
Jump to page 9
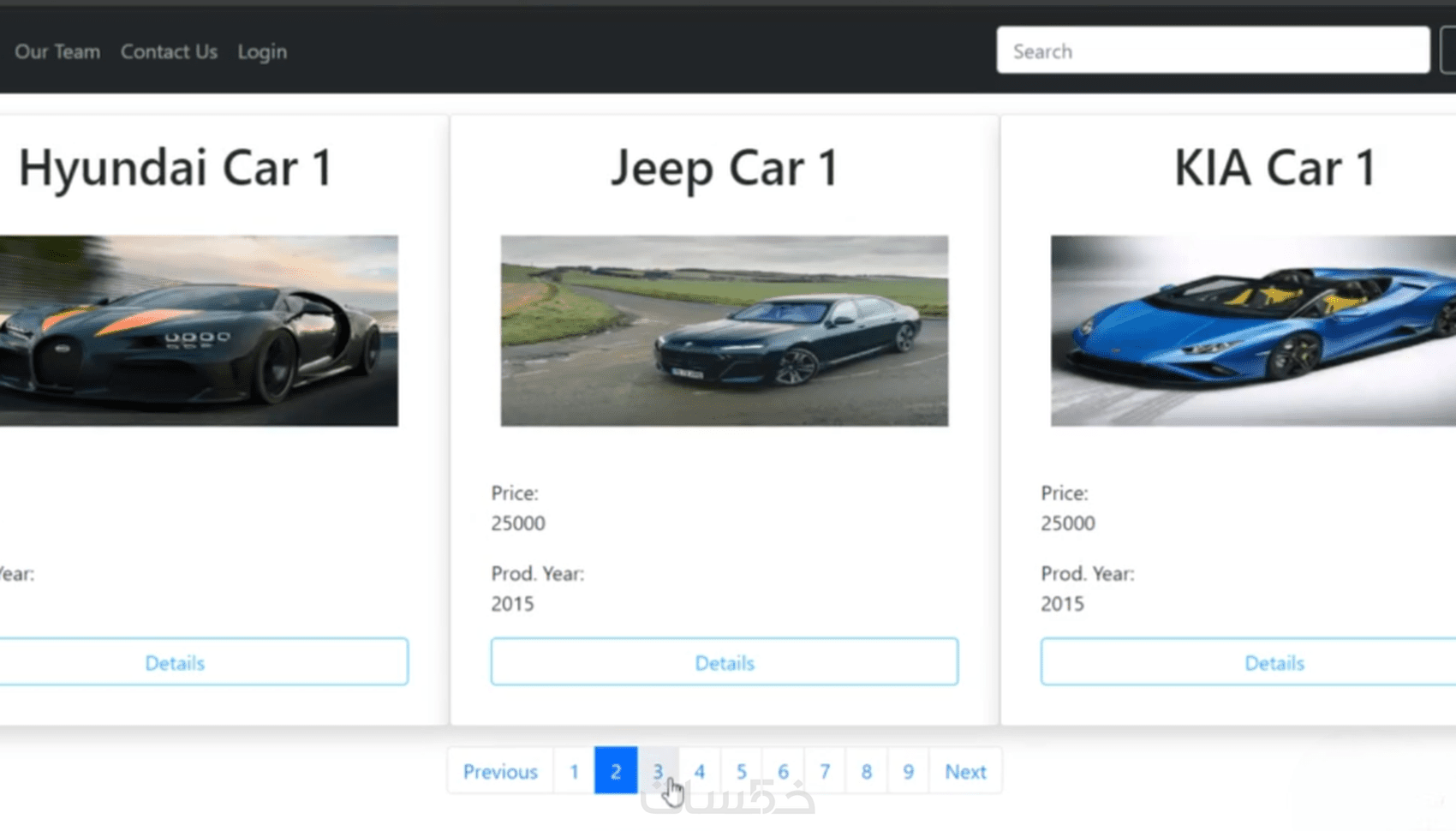[909, 771]
